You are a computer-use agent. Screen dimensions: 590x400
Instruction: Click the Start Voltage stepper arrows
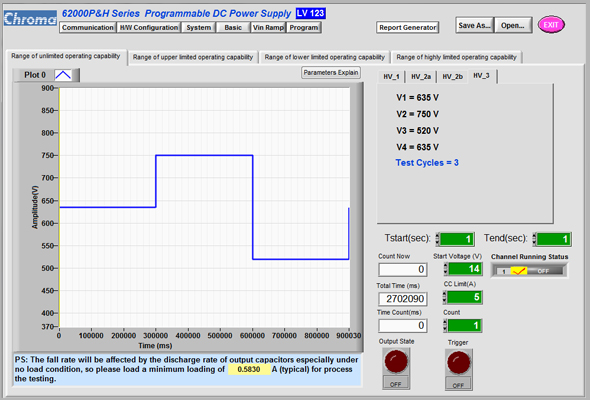(x=446, y=269)
